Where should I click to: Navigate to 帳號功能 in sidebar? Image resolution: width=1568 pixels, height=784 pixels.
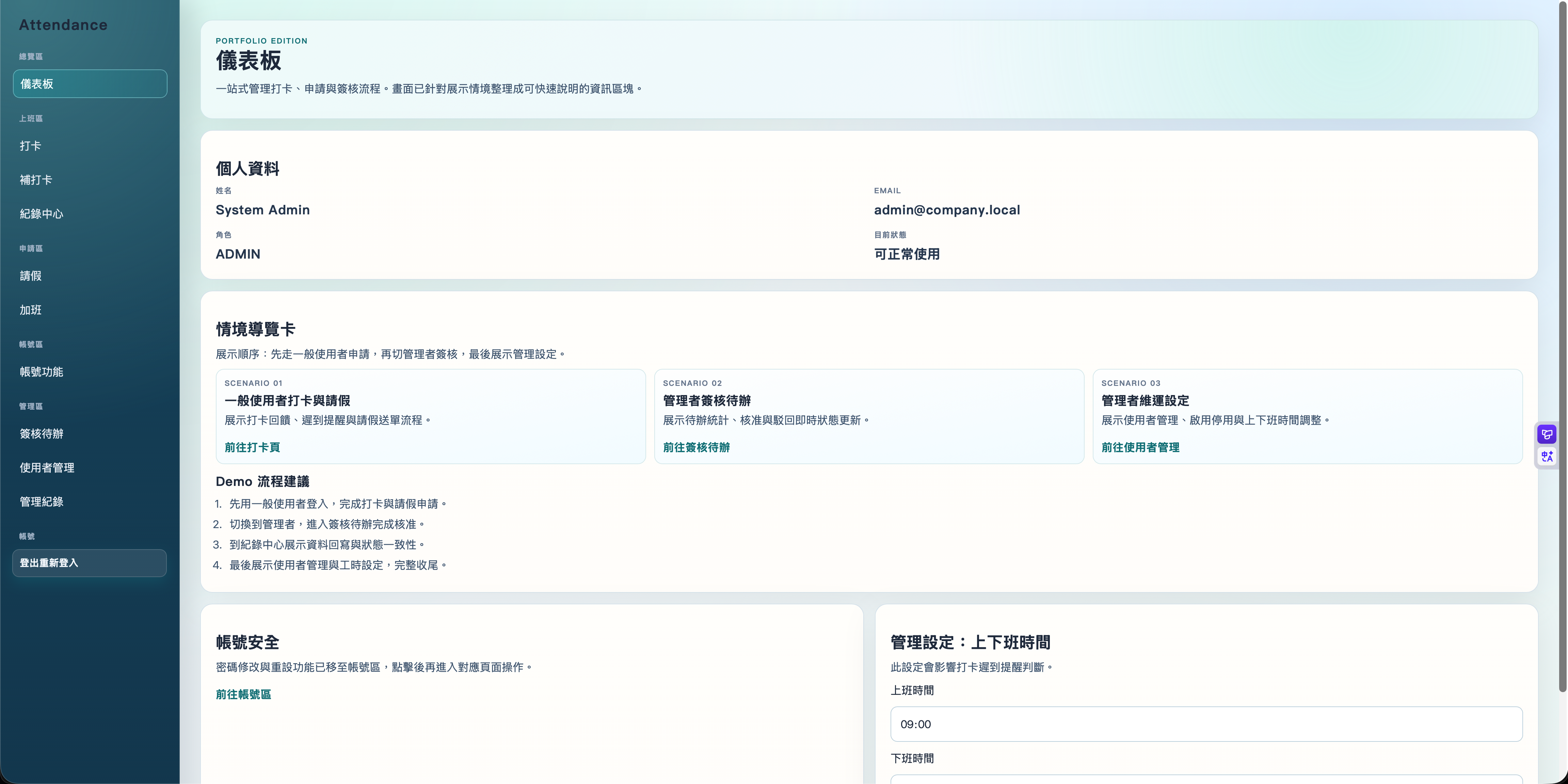(x=42, y=372)
